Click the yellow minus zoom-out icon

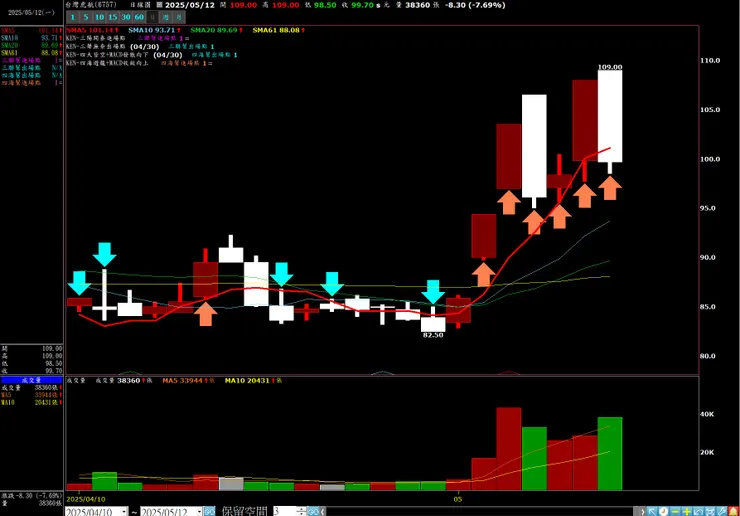tap(675, 511)
